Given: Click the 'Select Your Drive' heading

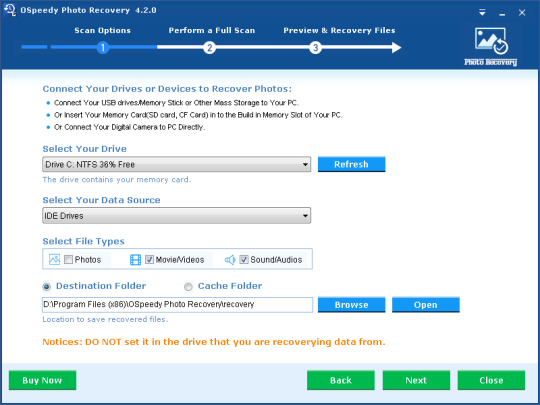Looking at the screenshot, I should pos(84,149).
